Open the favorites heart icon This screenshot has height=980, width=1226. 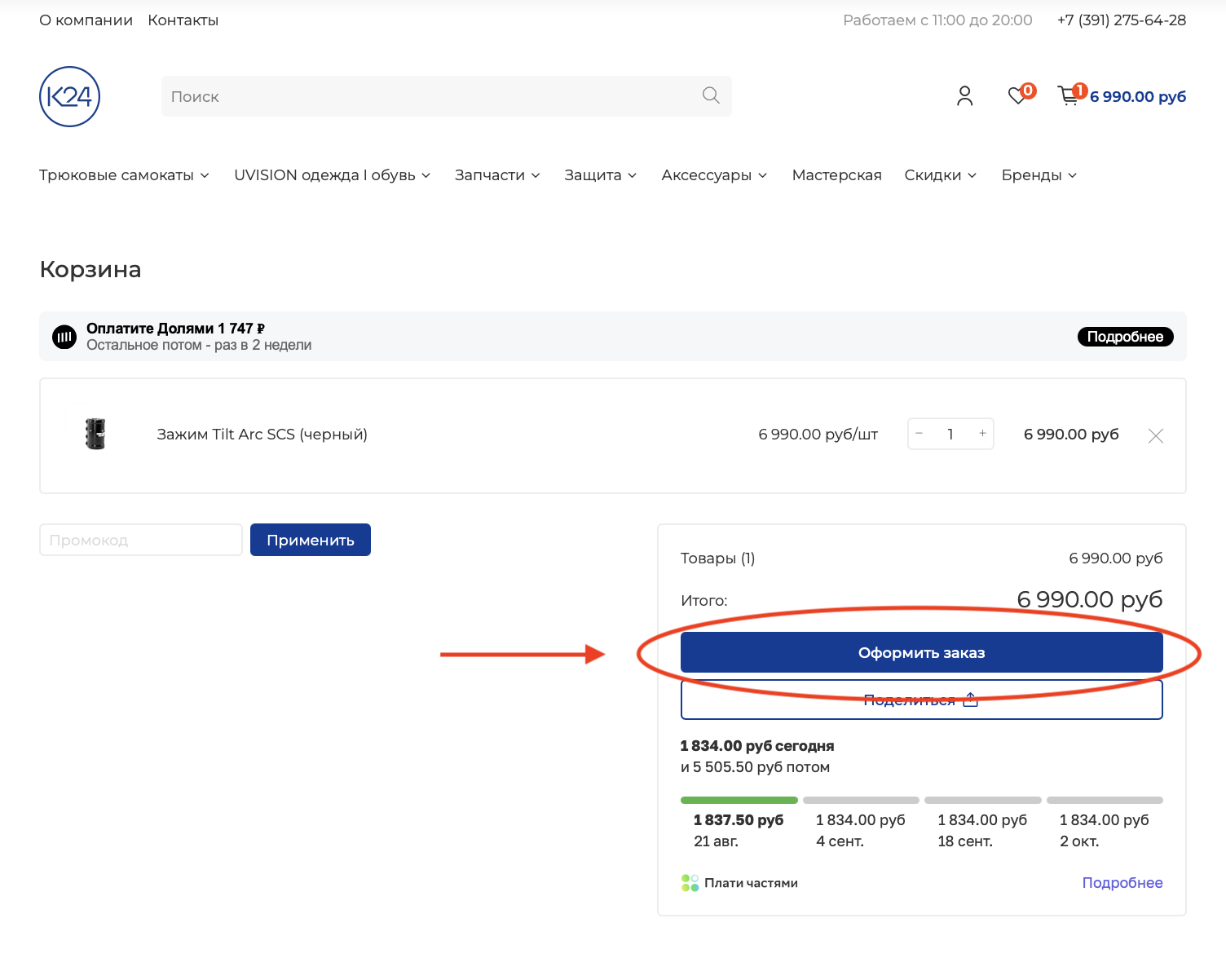(x=1017, y=95)
